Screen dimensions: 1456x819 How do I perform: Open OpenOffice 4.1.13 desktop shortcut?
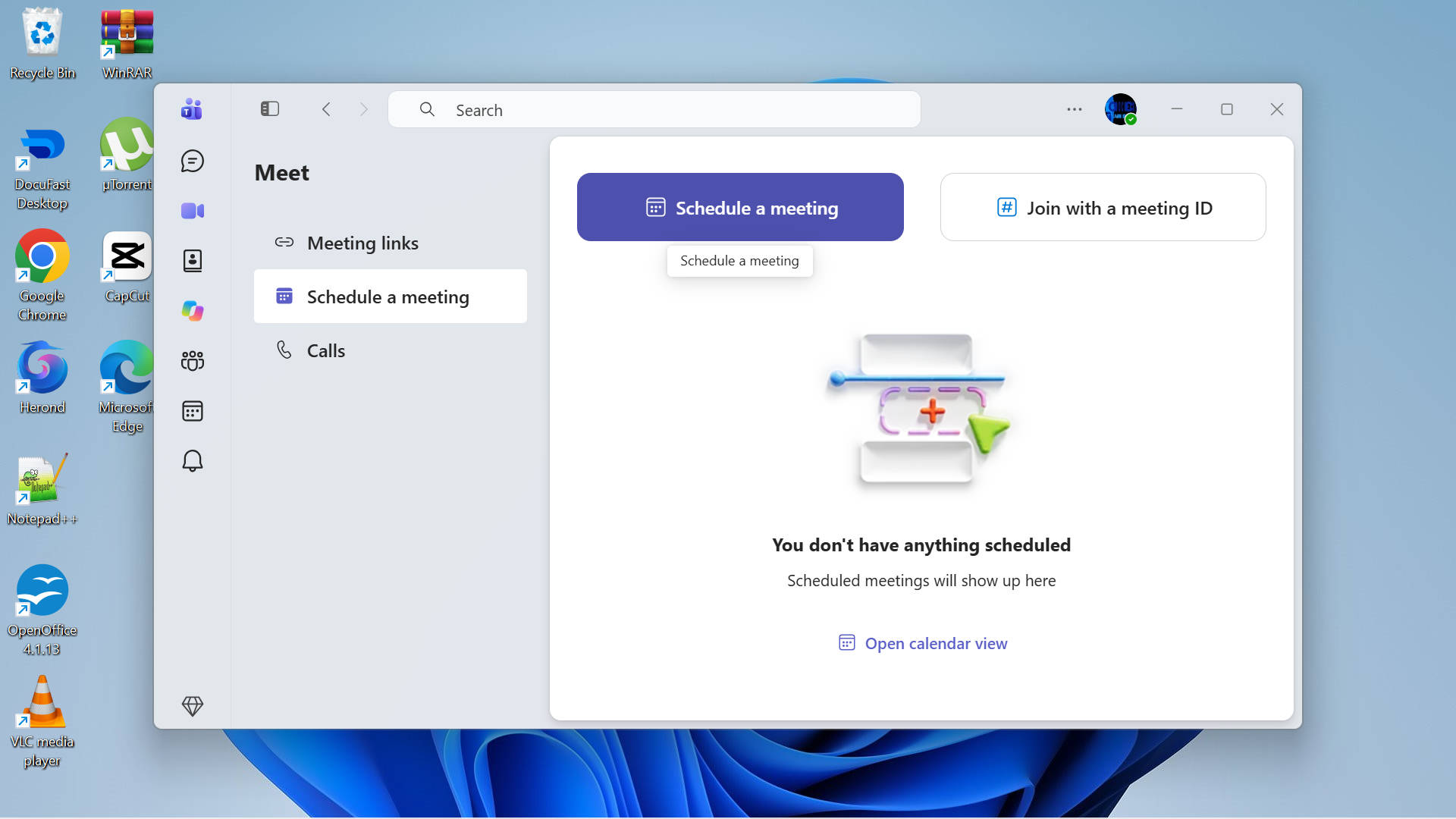tap(42, 610)
